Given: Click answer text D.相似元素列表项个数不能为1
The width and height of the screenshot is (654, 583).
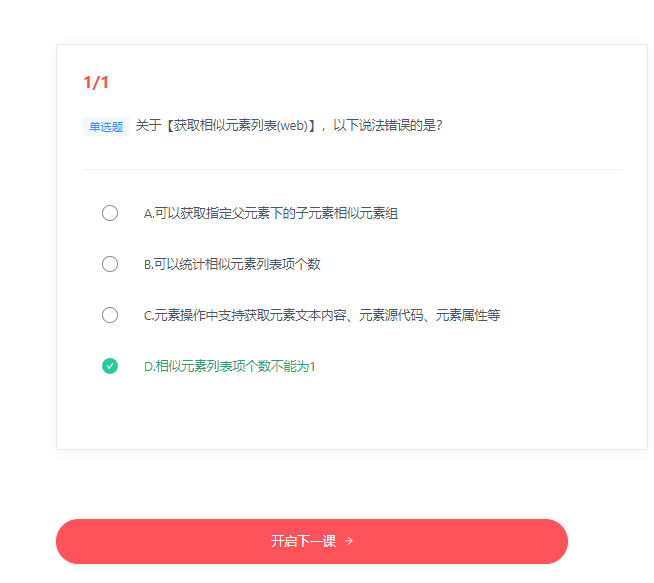Looking at the screenshot, I should click(229, 366).
